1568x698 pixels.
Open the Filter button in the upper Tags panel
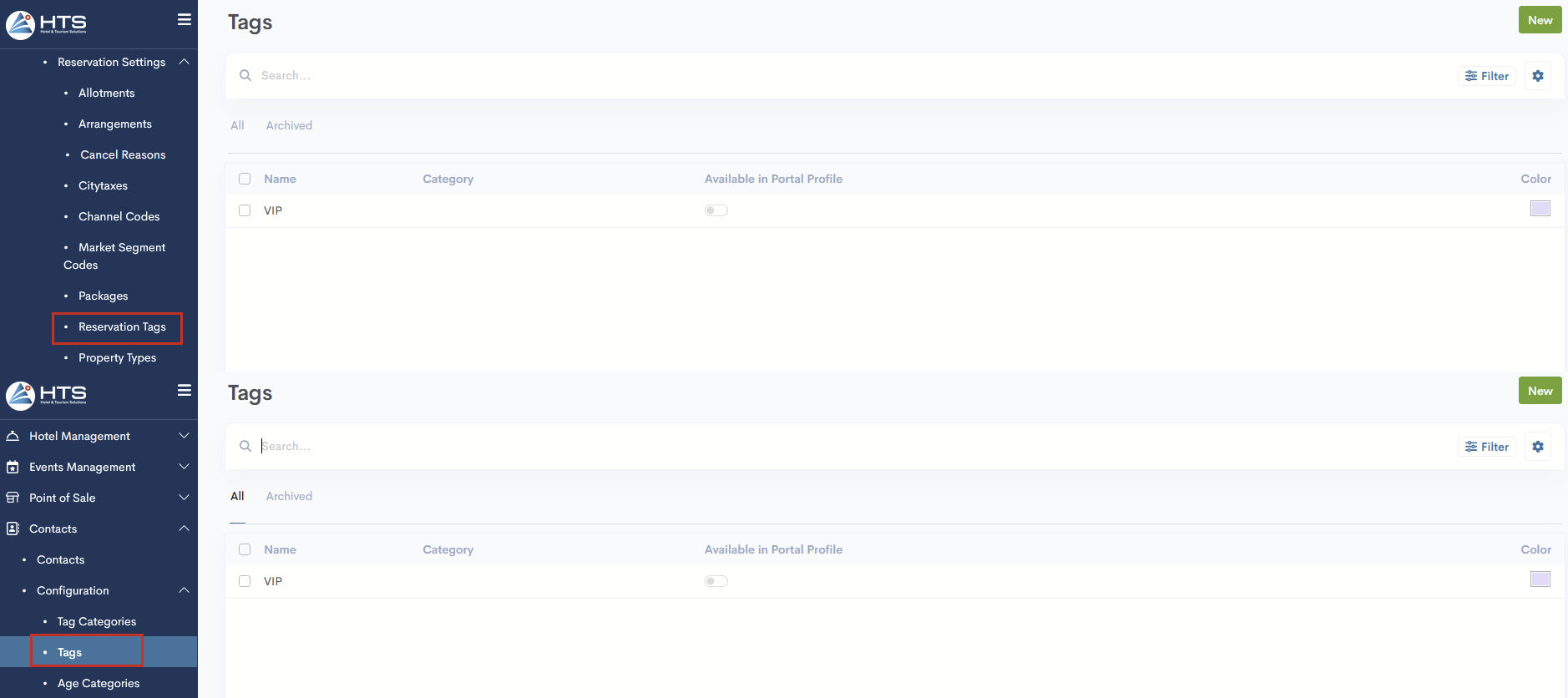coord(1486,76)
